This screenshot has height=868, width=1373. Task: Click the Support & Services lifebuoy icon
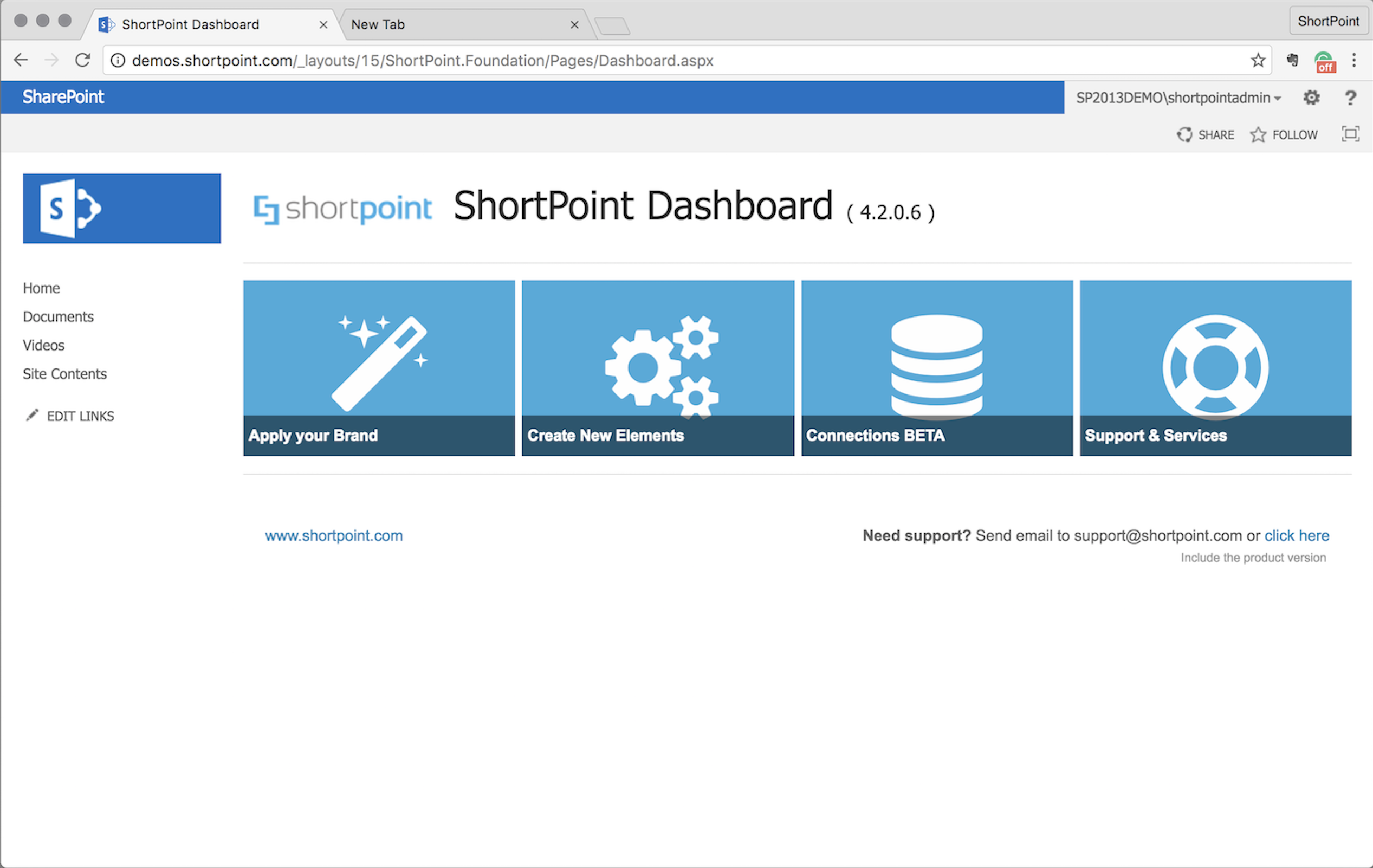1215,365
